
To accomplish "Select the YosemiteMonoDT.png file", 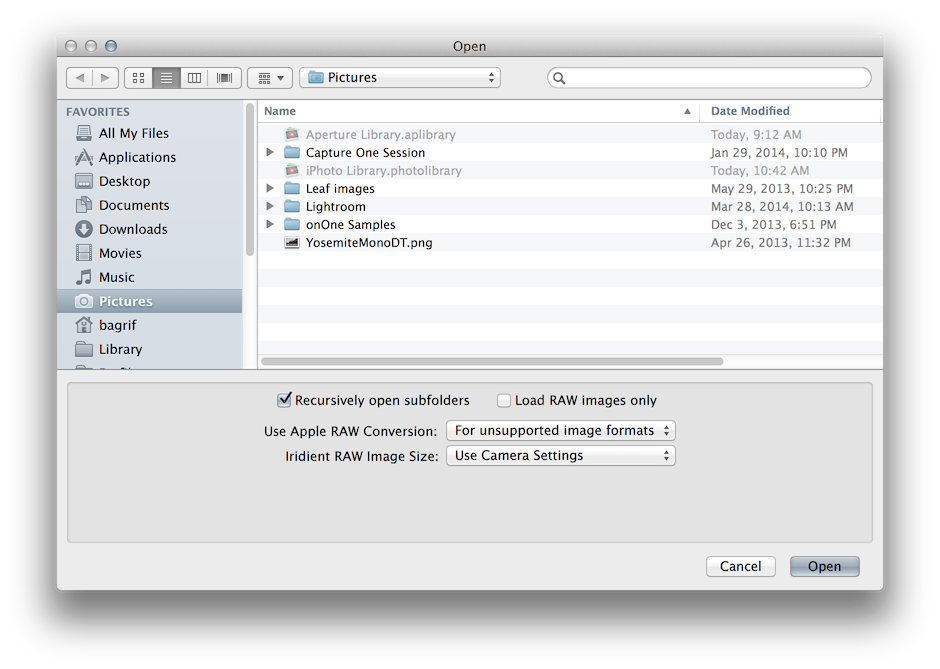I will (x=369, y=243).
